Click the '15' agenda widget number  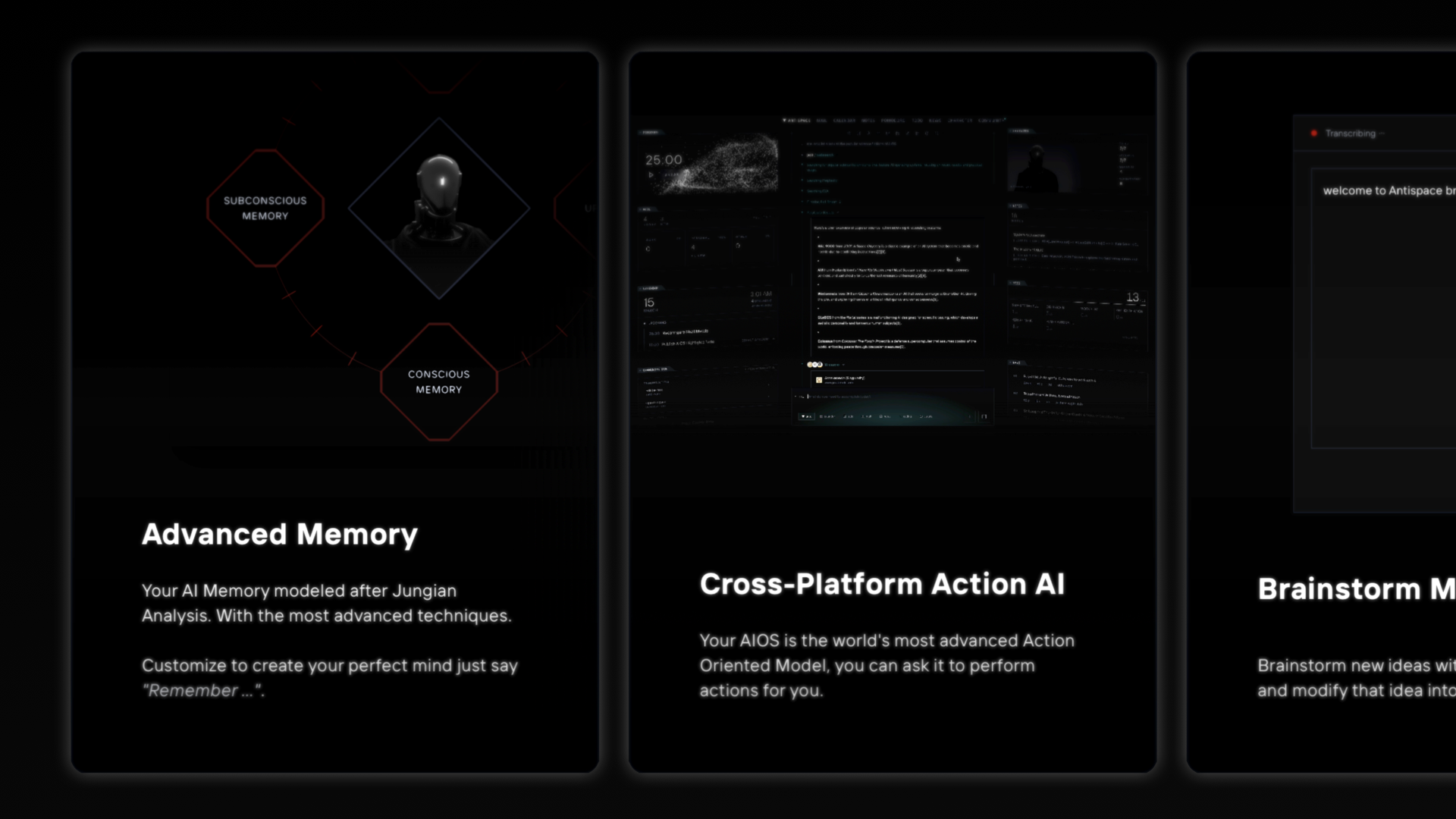tap(649, 303)
